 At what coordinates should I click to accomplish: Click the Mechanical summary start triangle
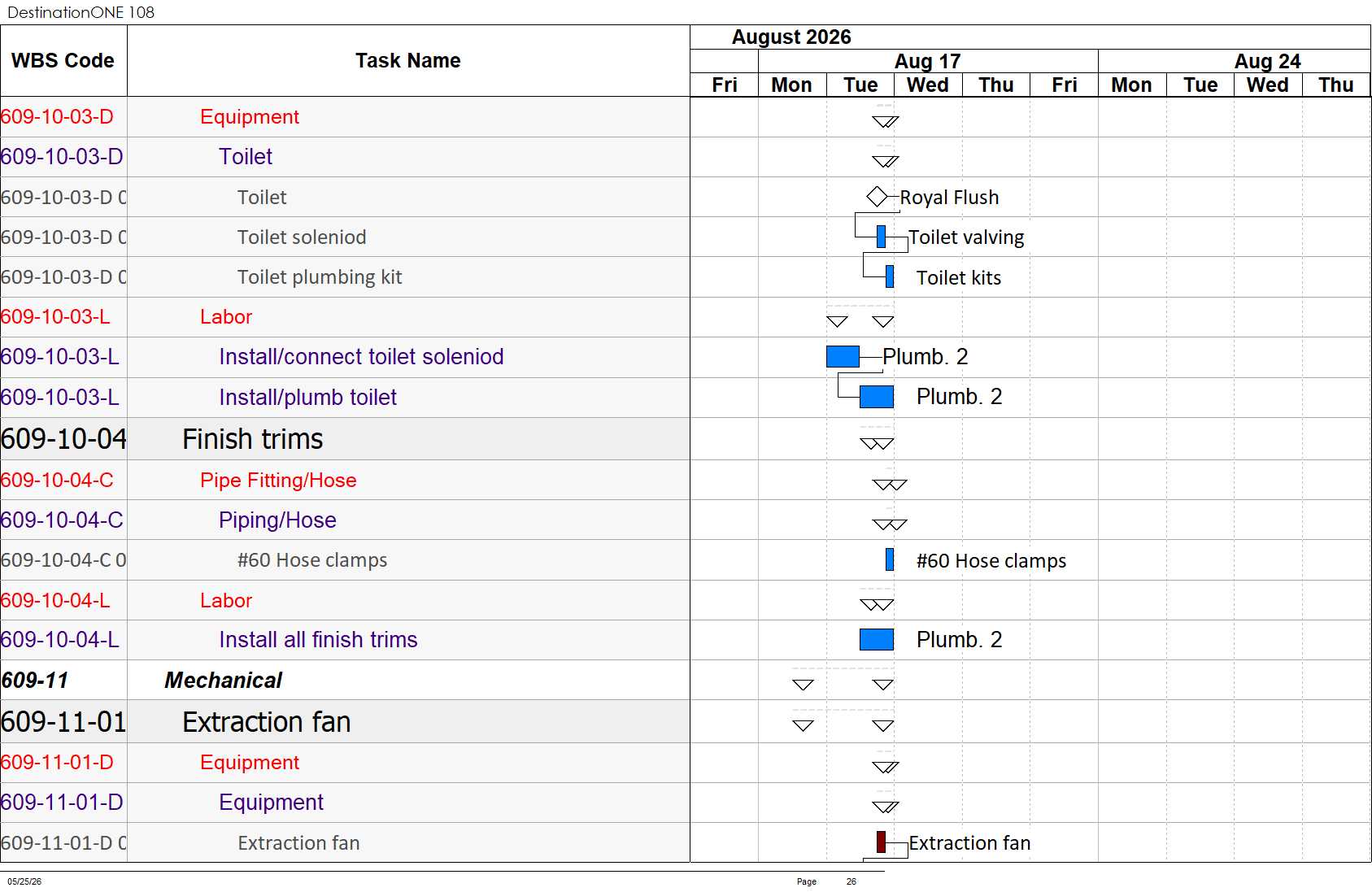(803, 685)
